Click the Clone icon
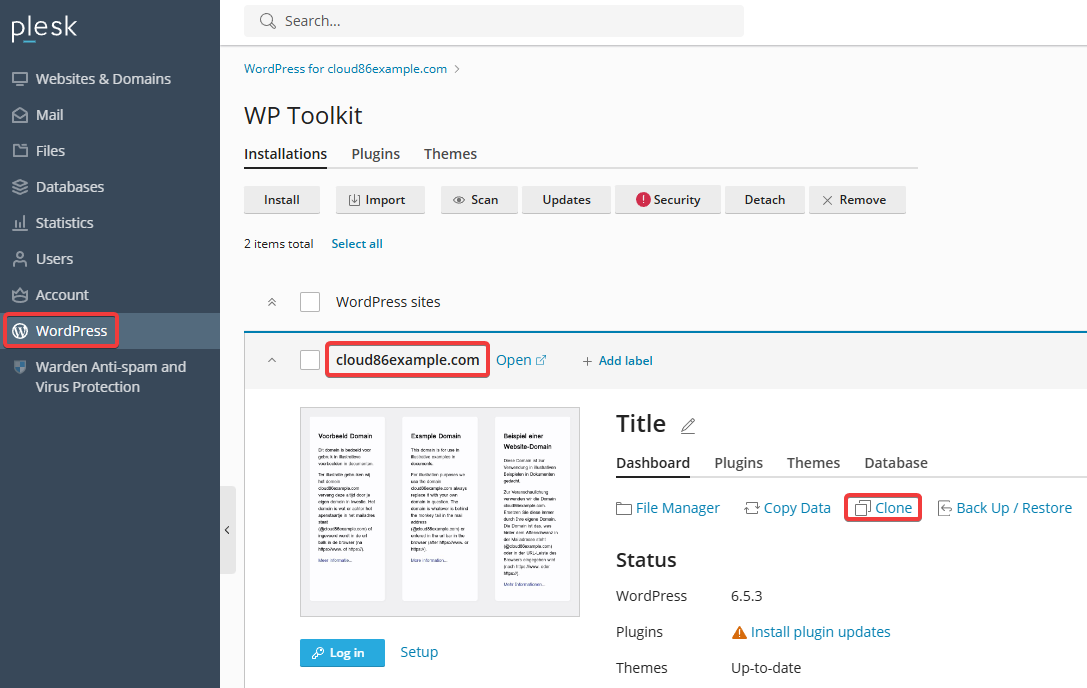The image size is (1087, 688). coord(862,508)
